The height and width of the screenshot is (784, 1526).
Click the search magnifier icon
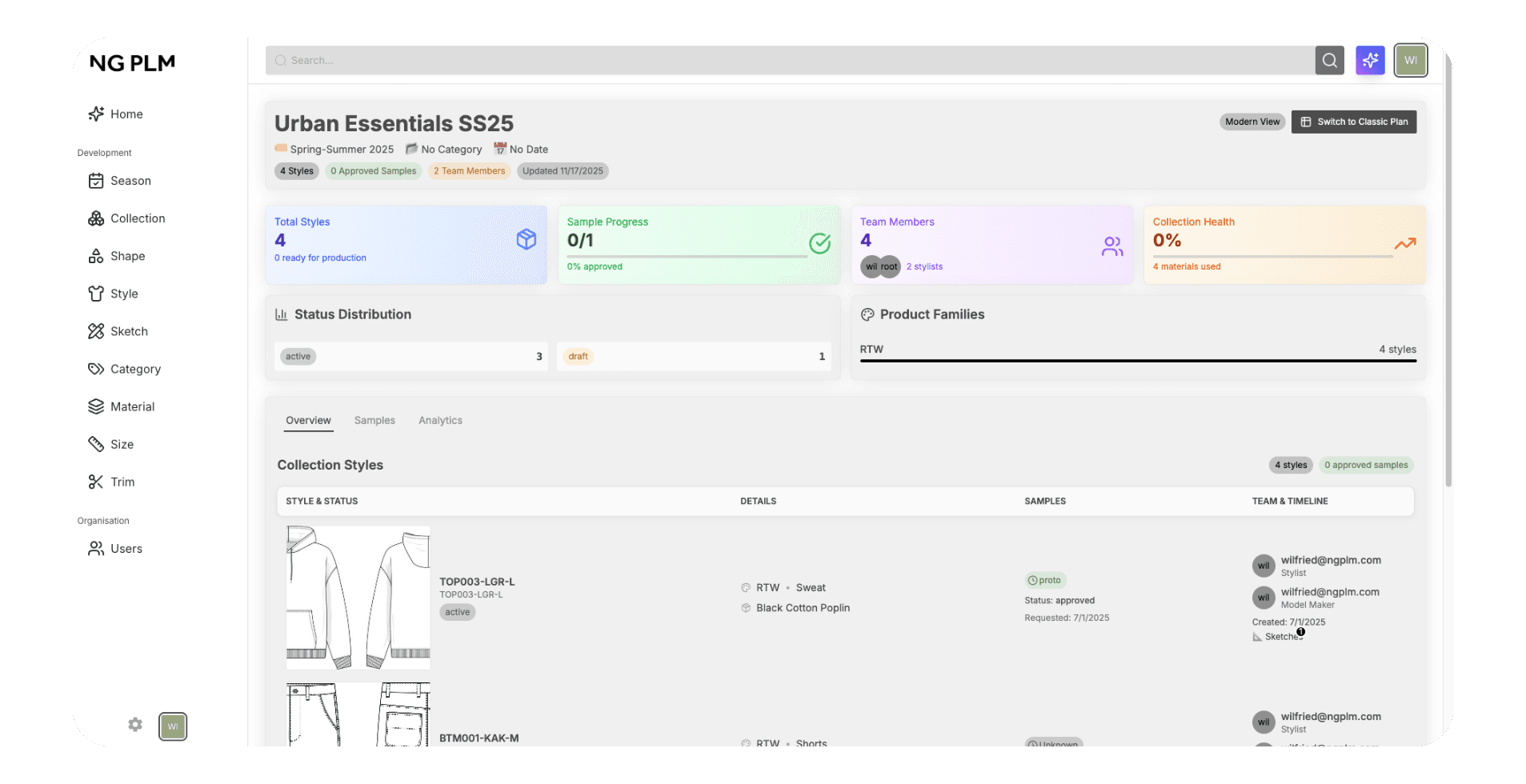[1329, 60]
